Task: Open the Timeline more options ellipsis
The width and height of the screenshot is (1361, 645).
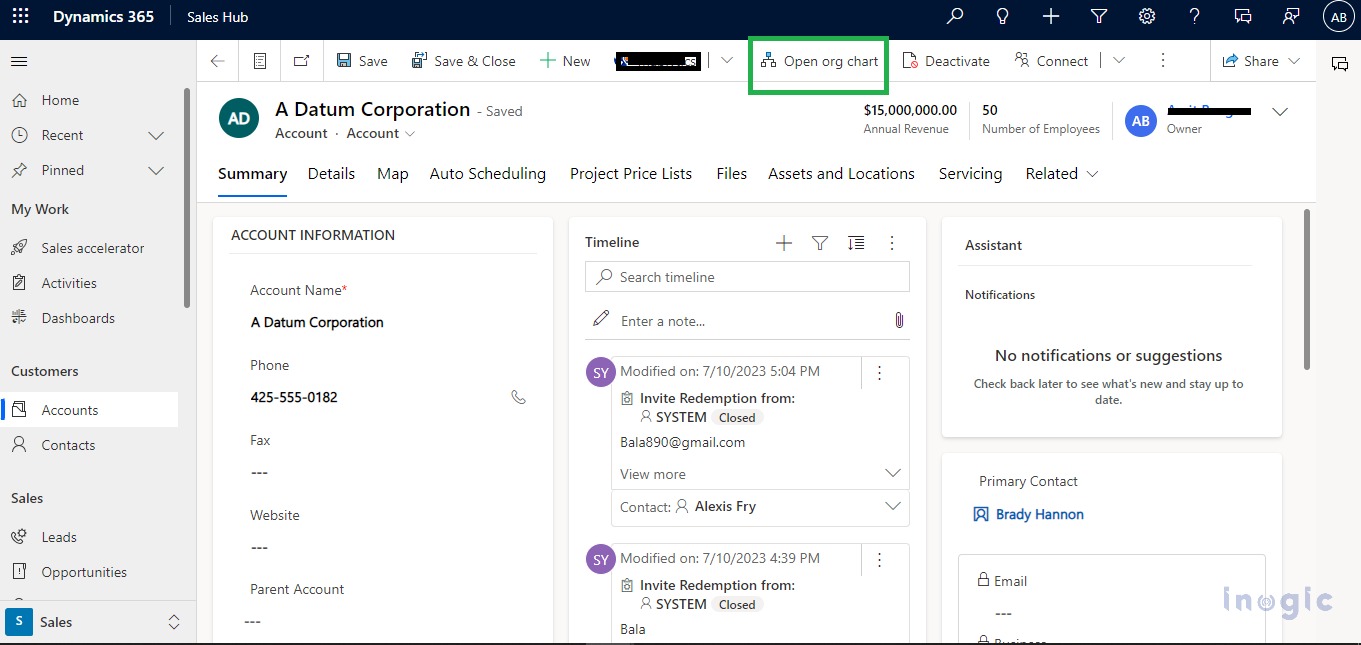Action: pos(892,242)
